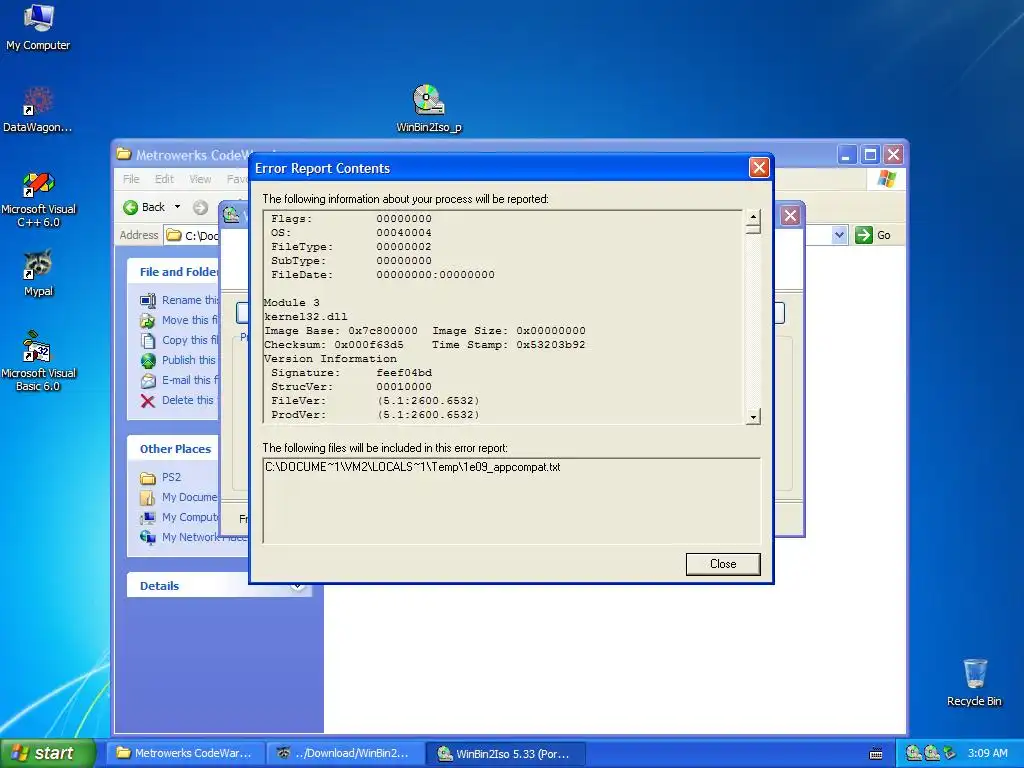Open Mypal browser desktop icon
This screenshot has width=1024, height=768.
coord(38,273)
